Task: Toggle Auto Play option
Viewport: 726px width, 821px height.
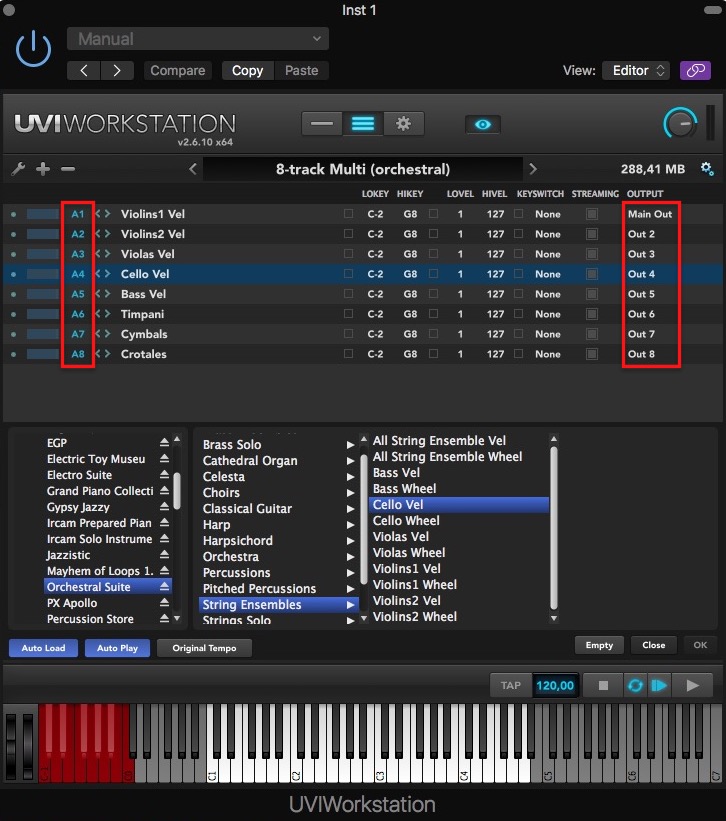Action: 117,648
